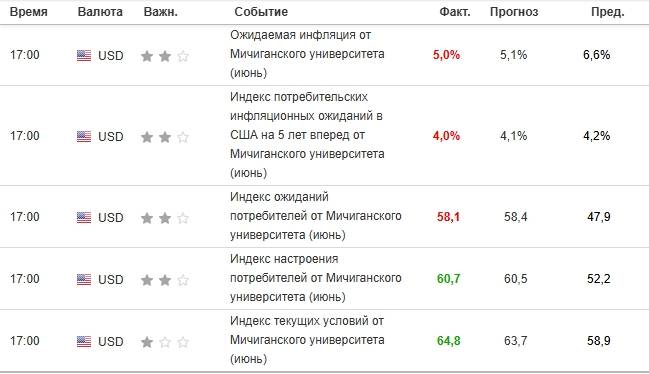Viewport: 649px width, 374px height.
Task: Click the "Важн." column header
Action: (161, 12)
